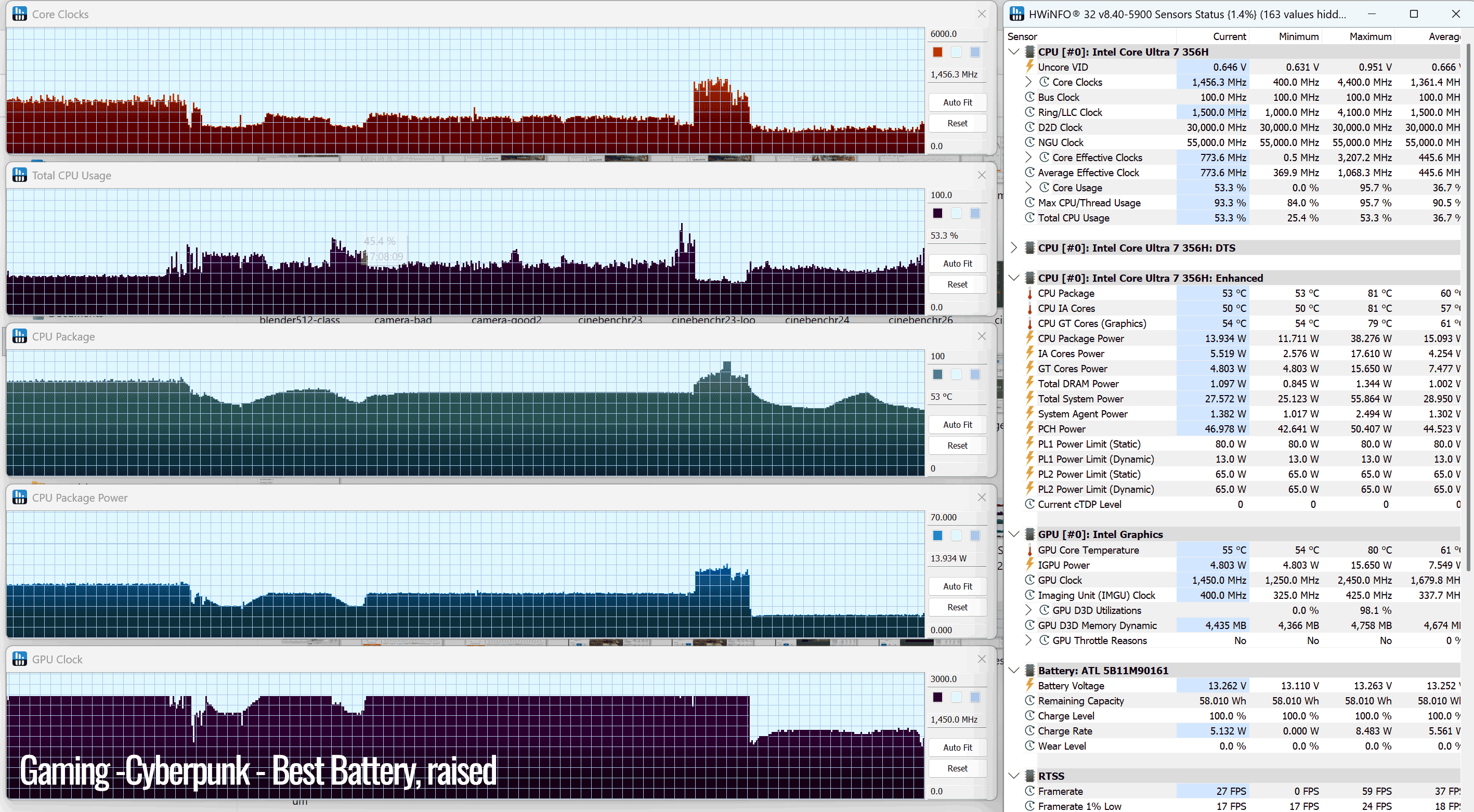Click the 6000.0 maximum field in Core Clocks graph
This screenshot has width=1474, height=812.
pos(957,34)
